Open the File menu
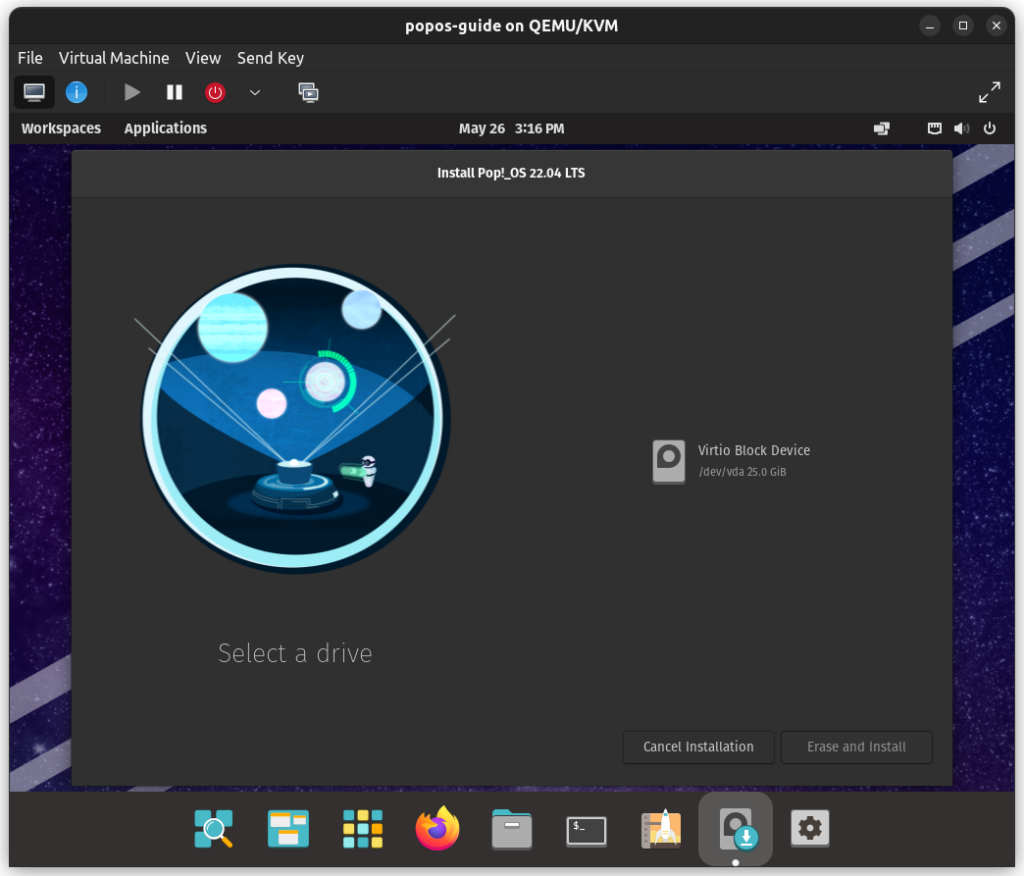The height and width of the screenshot is (876, 1024). (x=30, y=58)
